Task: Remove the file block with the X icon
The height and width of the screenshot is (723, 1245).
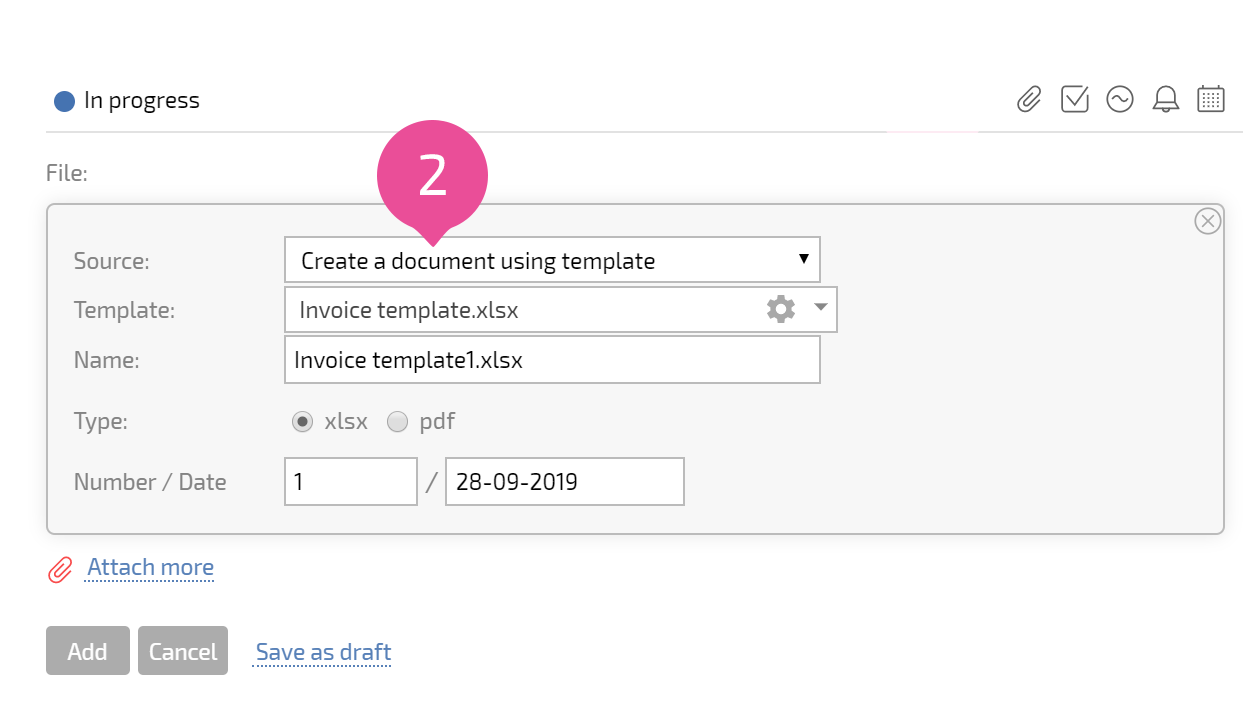Action: pos(1208,221)
